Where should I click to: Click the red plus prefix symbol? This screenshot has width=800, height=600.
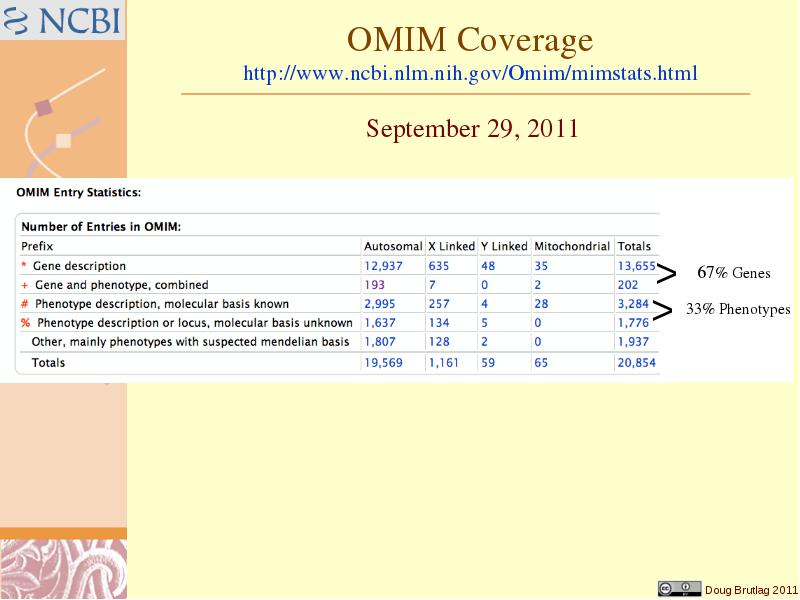pos(24,285)
